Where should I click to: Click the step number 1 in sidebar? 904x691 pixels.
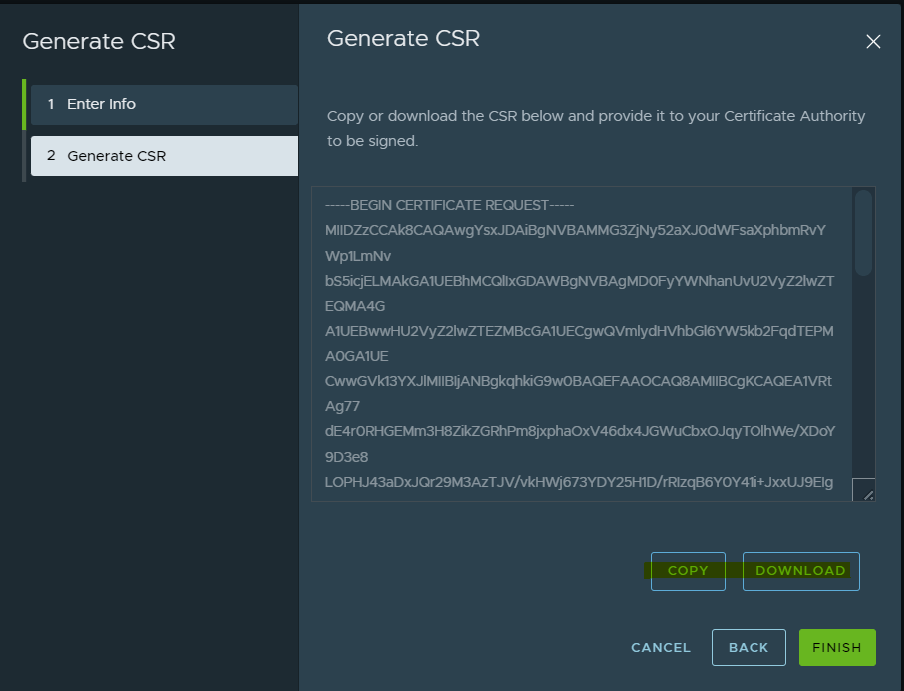(51, 104)
